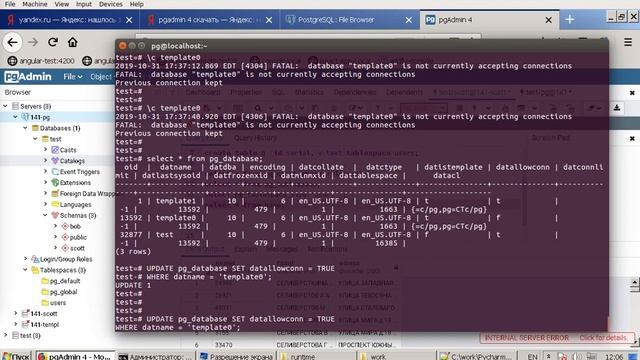640x360 pixels.
Task: Expand the Event Triggers node
Action: click(46, 172)
